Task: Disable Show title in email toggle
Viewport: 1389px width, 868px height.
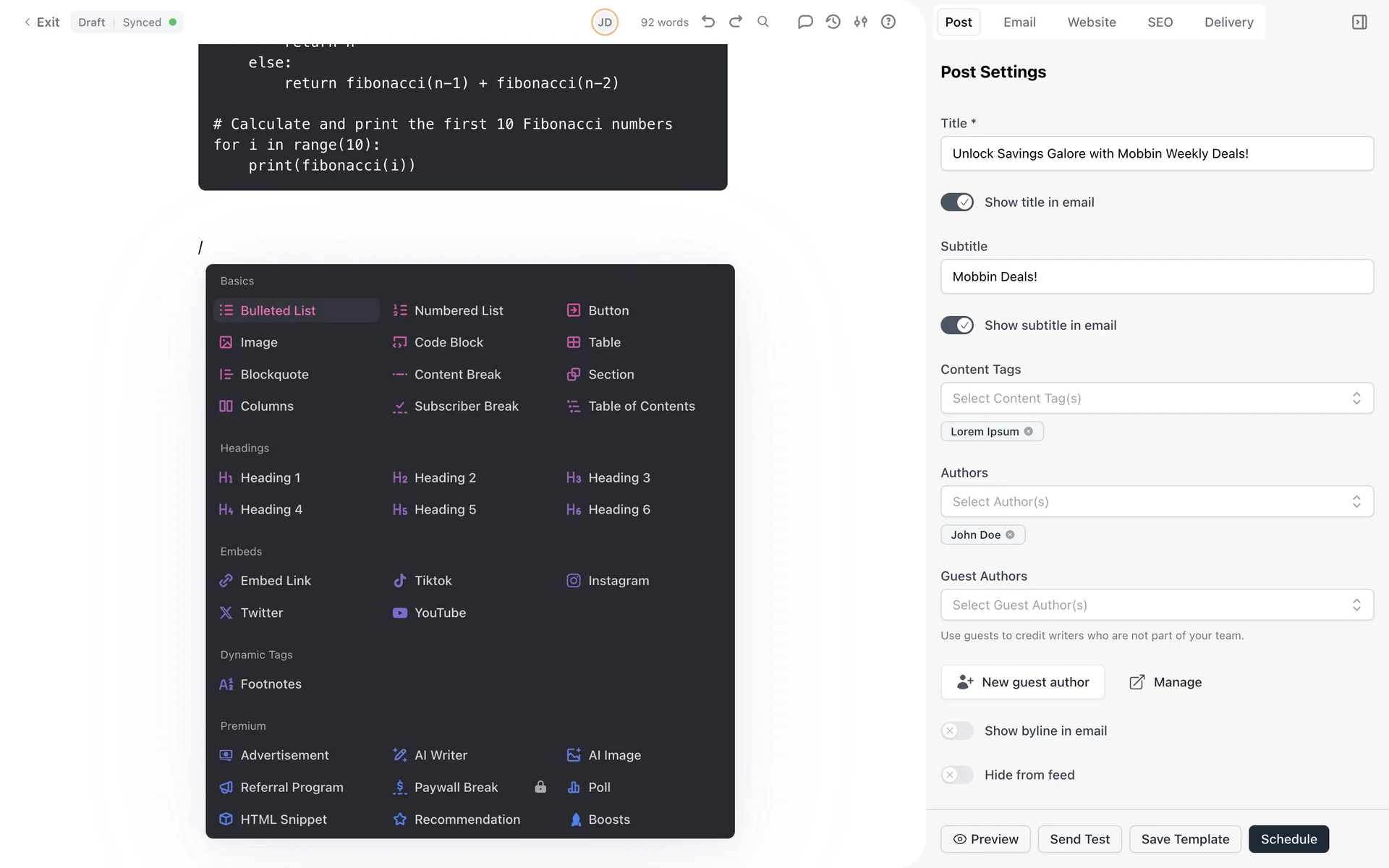Action: point(957,203)
